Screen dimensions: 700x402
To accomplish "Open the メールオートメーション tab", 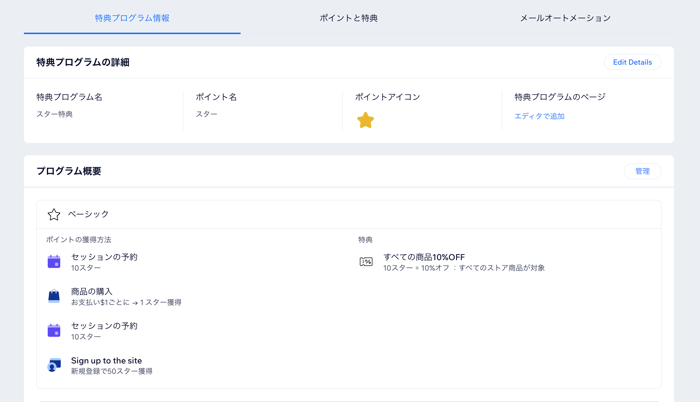I will coord(565,18).
